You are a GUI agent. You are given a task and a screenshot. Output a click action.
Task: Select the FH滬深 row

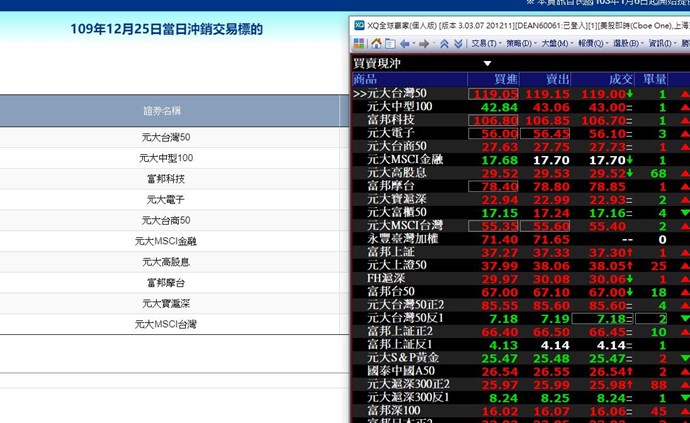click(x=521, y=278)
